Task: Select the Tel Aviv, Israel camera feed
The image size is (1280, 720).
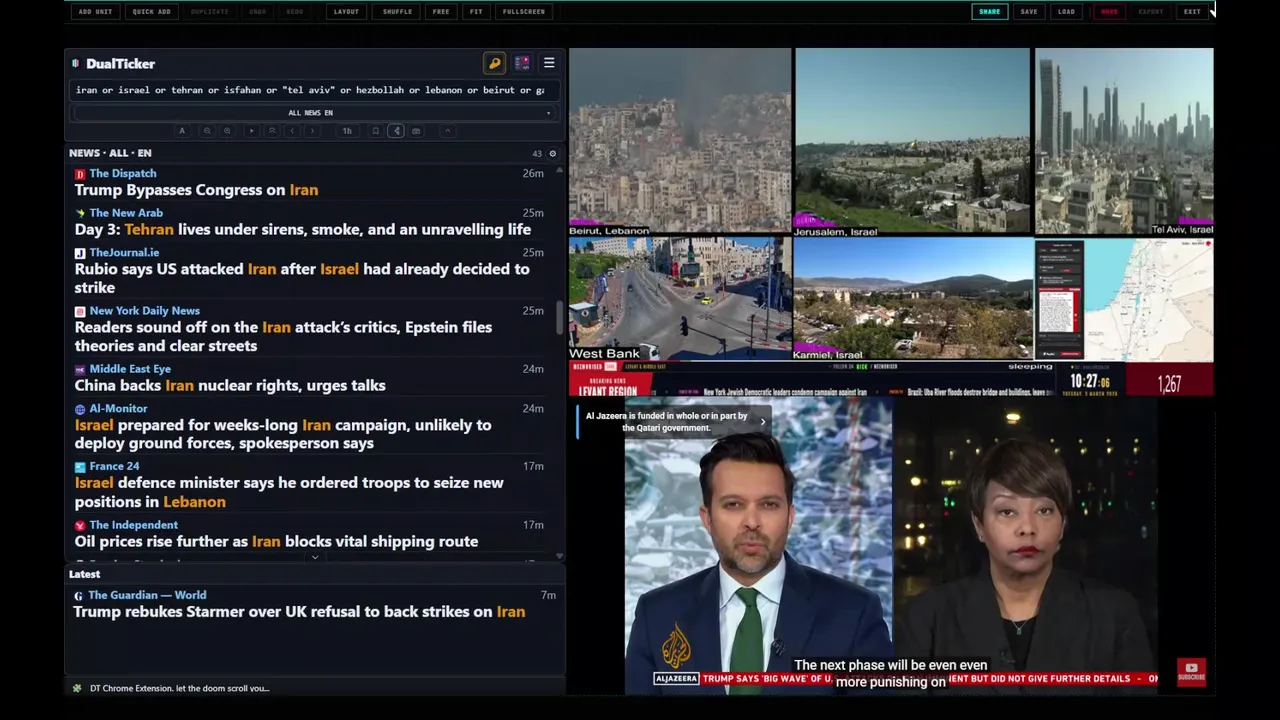Action: coord(1124,141)
